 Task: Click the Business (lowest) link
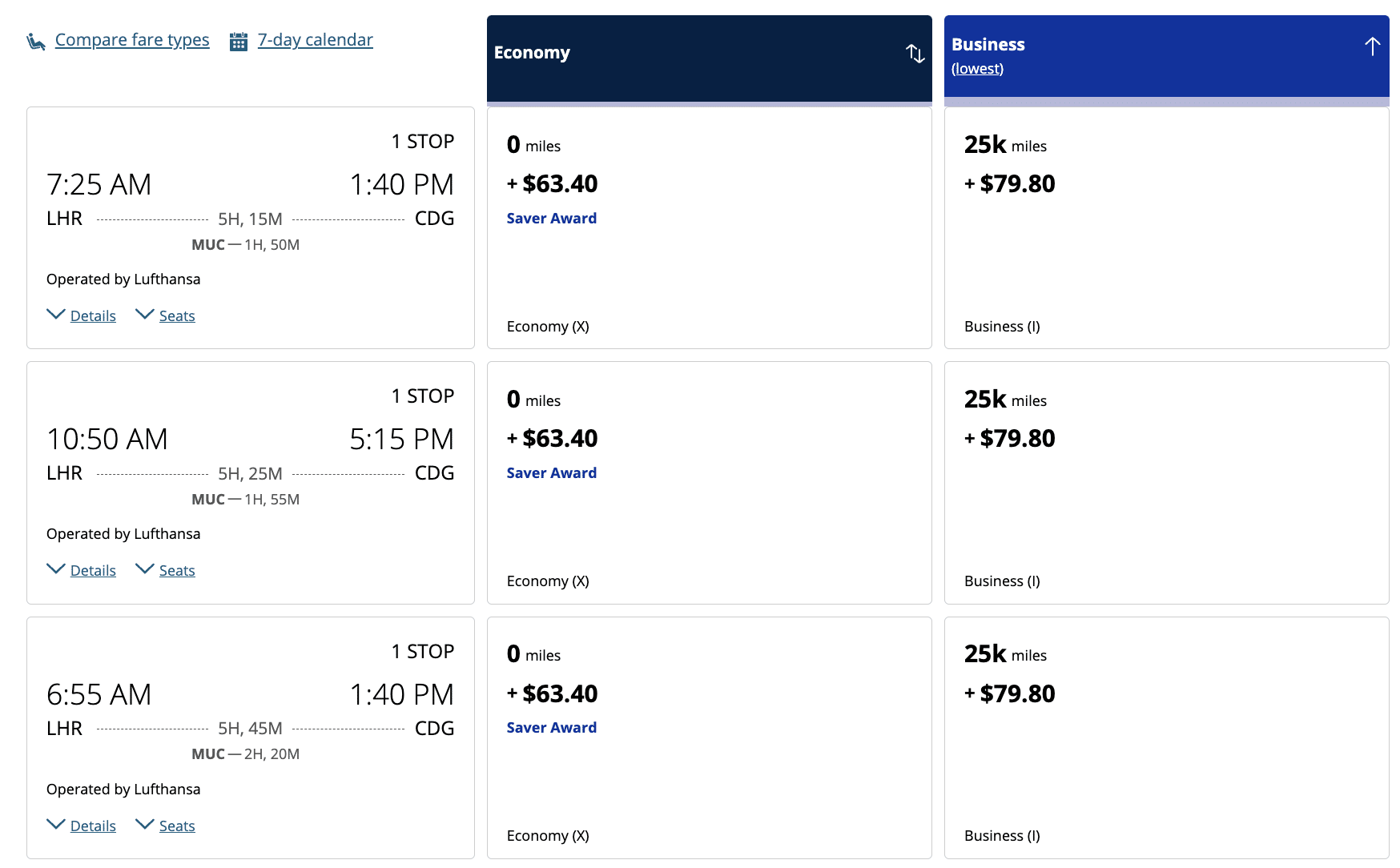point(977,69)
